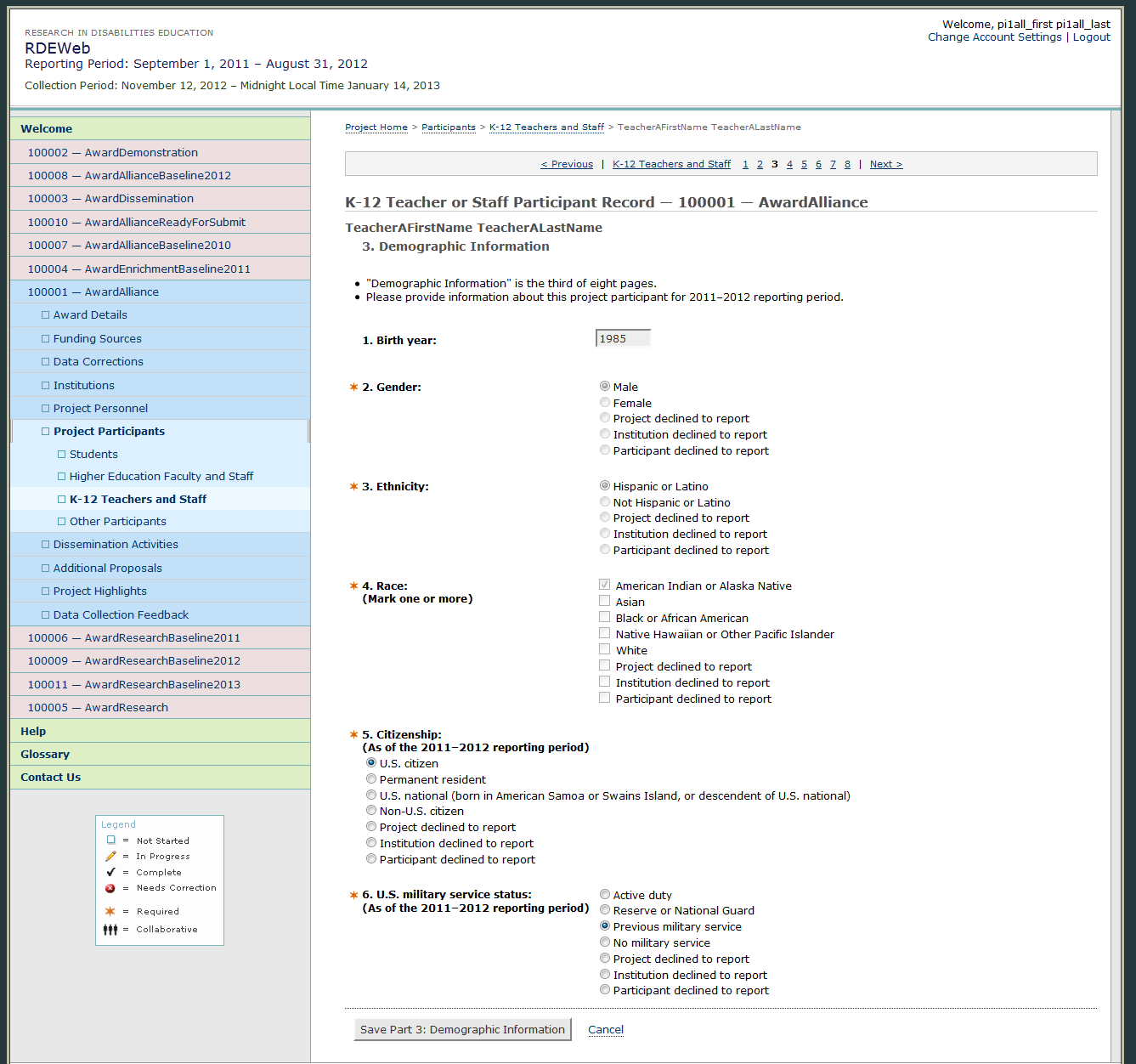This screenshot has height=1064, width=1136.
Task: Expand the 100002 AwardDemonstration award
Action: click(x=112, y=153)
